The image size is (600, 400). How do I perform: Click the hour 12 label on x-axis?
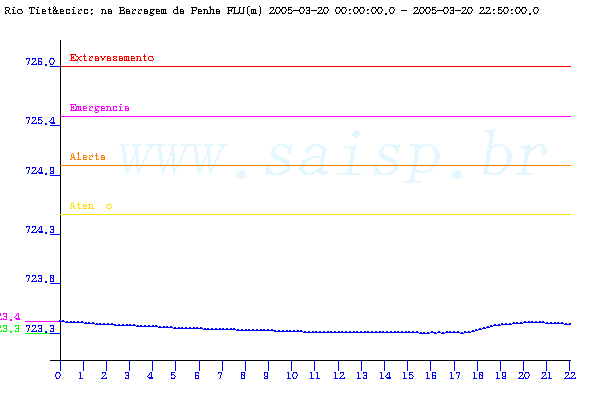339,376
